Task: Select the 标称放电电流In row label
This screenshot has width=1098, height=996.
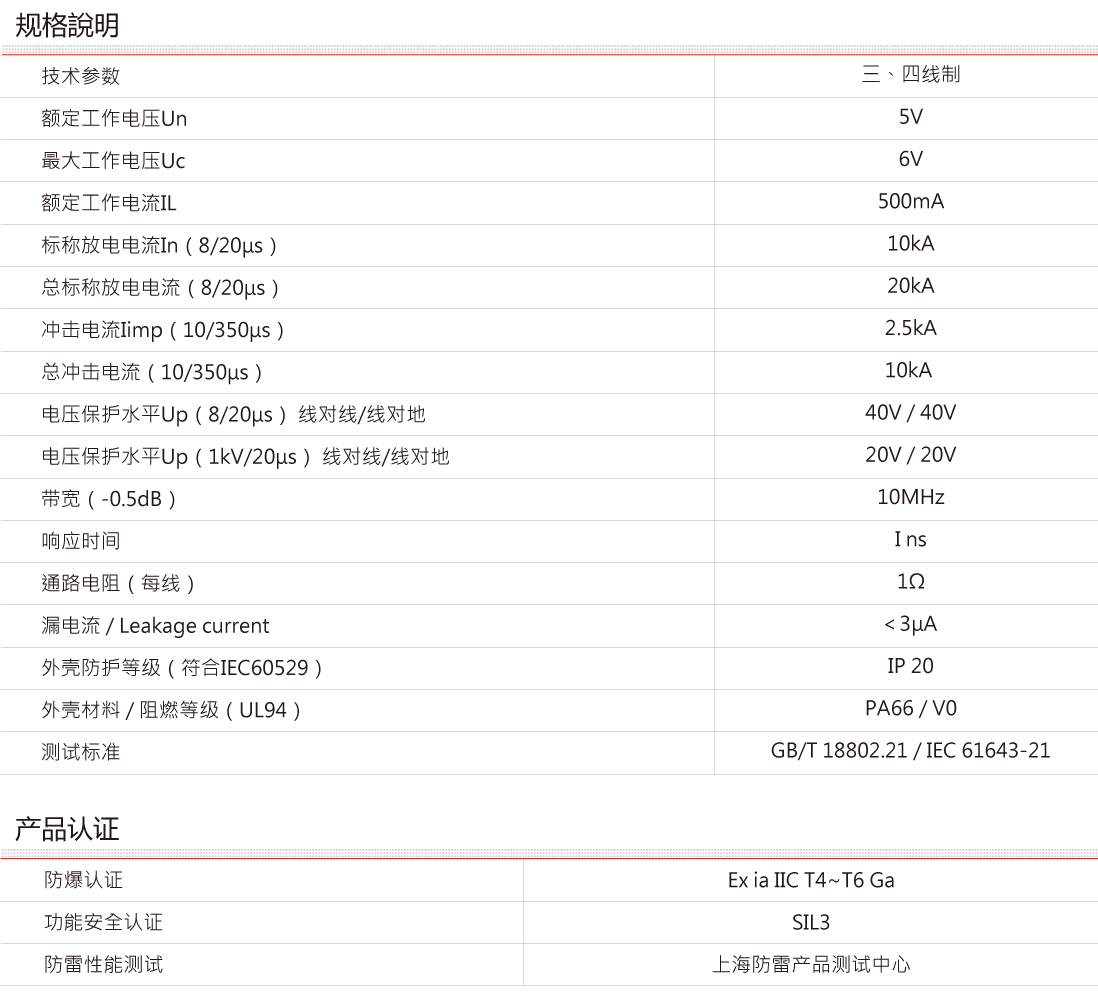Action: [x=158, y=245]
